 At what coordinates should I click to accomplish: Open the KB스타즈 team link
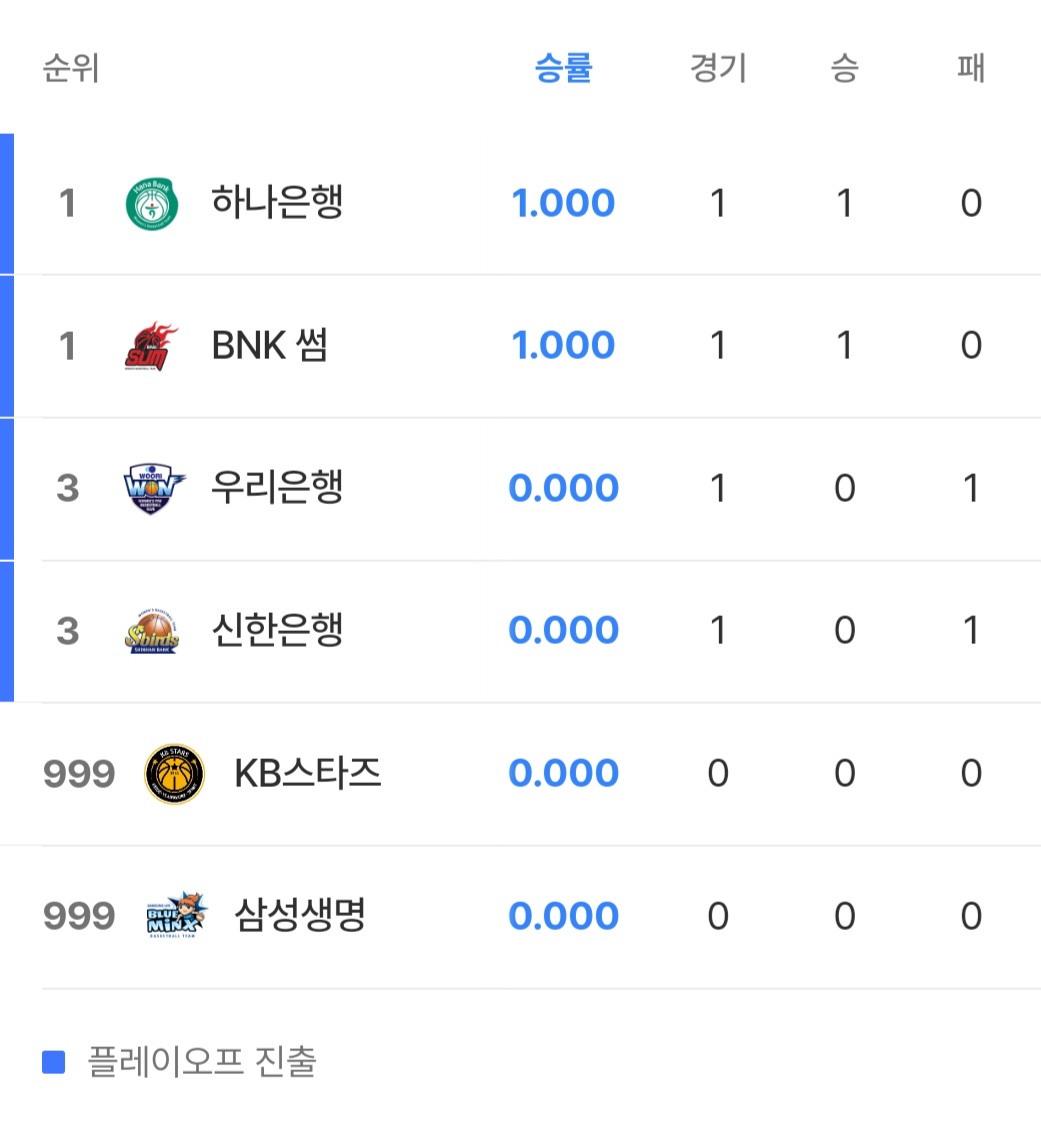(x=308, y=773)
